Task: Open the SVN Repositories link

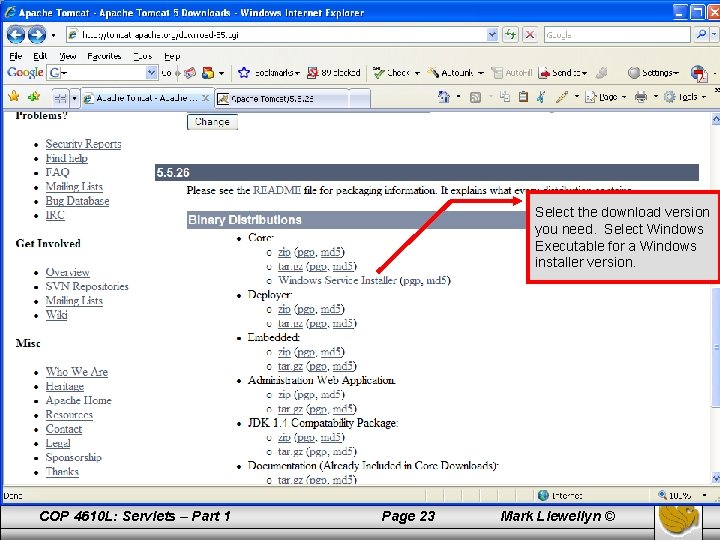Action: (x=87, y=287)
